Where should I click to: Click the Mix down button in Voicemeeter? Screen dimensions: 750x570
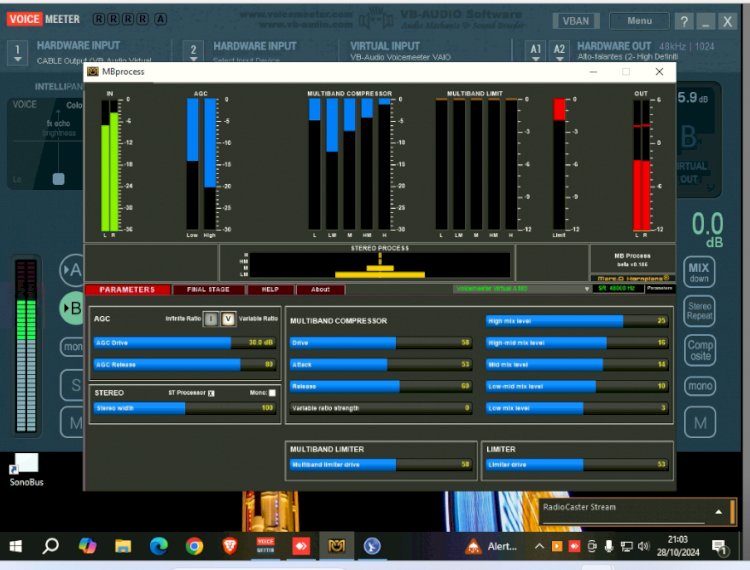(699, 272)
